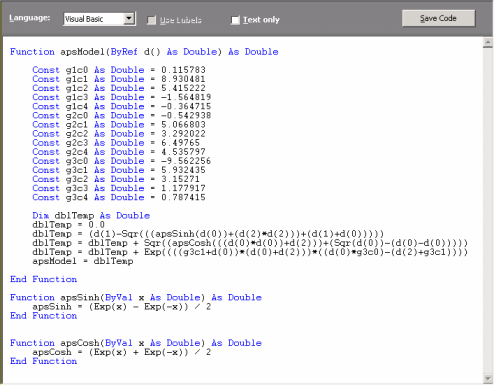This screenshot has width=494, height=385.
Task: Click the g3c2 constant value 3.15271
Action: click(181, 179)
